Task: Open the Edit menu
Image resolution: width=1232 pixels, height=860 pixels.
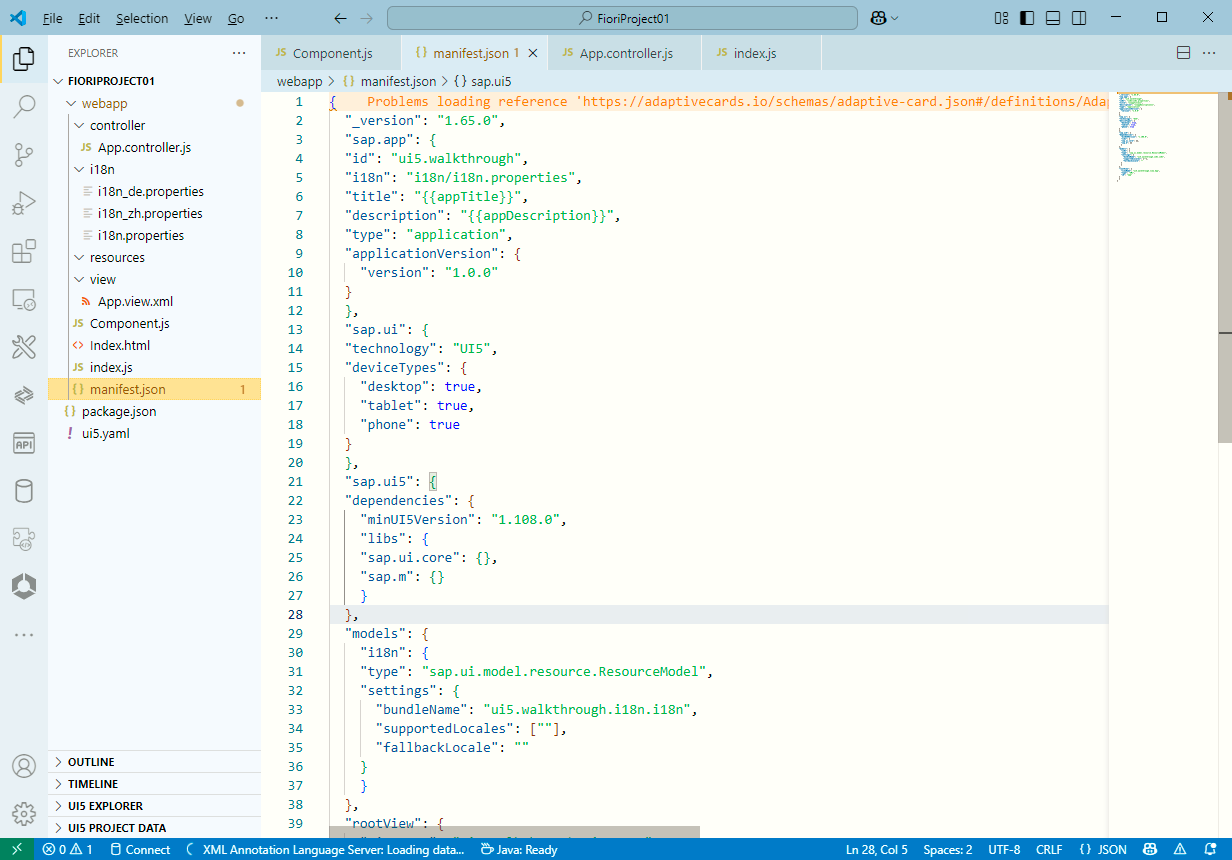Action: (x=89, y=18)
